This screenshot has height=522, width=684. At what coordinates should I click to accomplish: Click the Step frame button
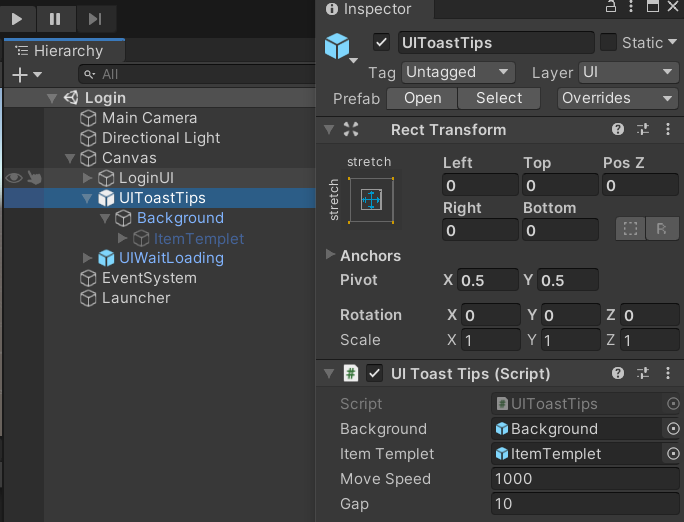pyautogui.click(x=94, y=18)
